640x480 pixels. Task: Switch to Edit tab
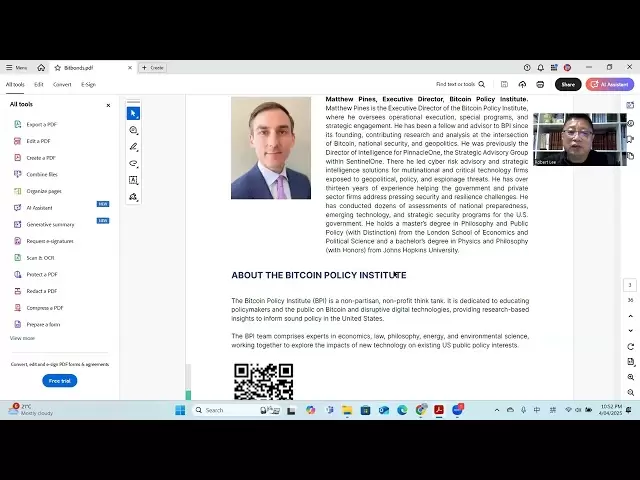[x=39, y=84]
